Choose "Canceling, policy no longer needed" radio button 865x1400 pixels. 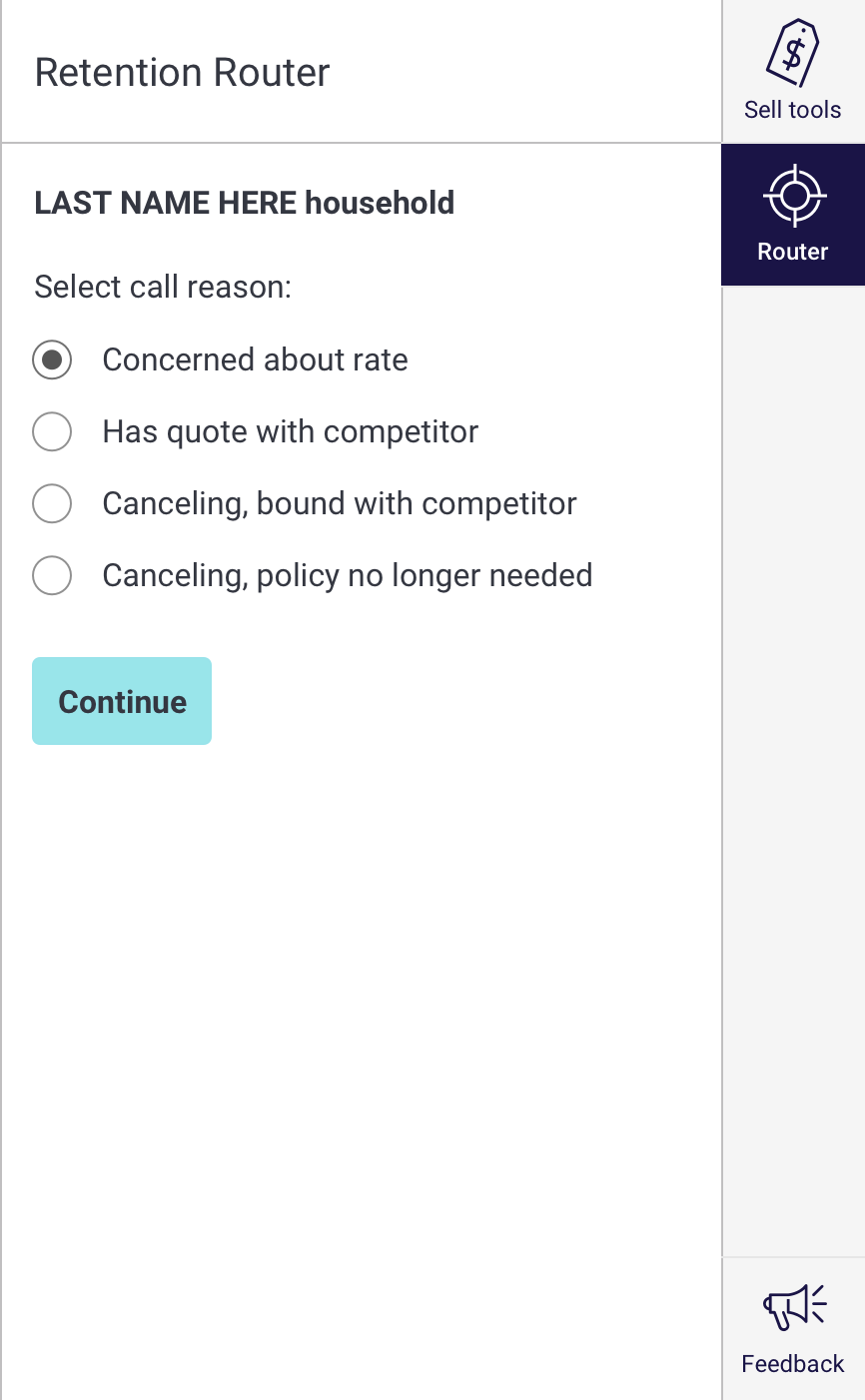point(52,575)
